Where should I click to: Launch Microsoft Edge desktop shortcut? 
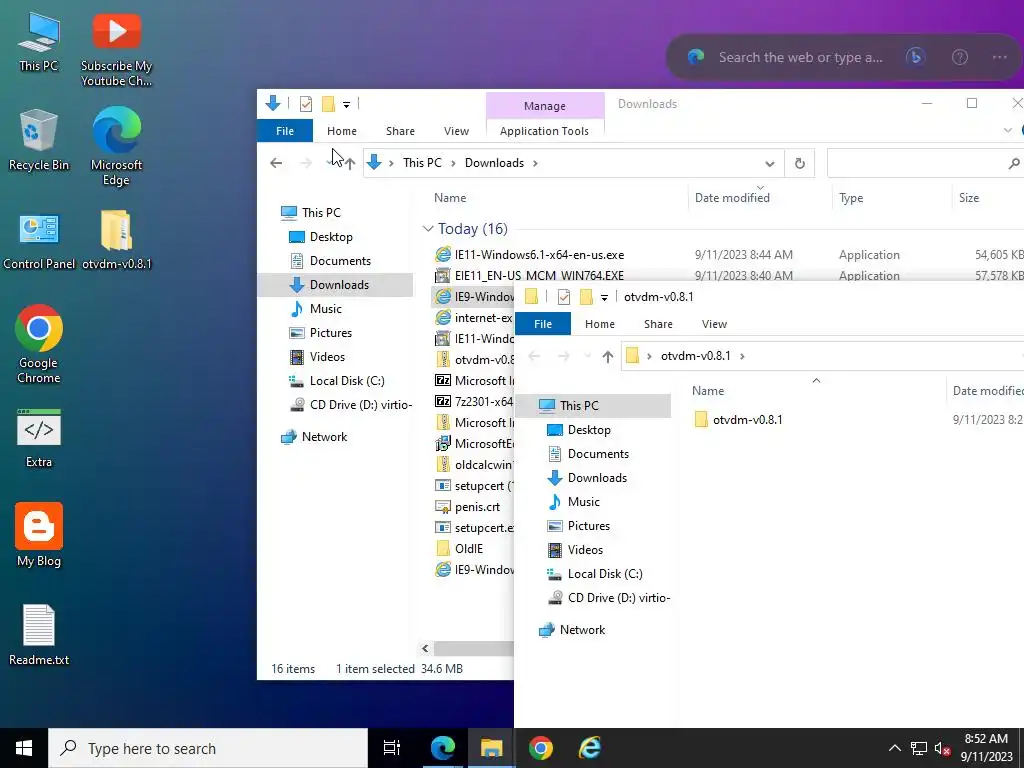pos(116,146)
